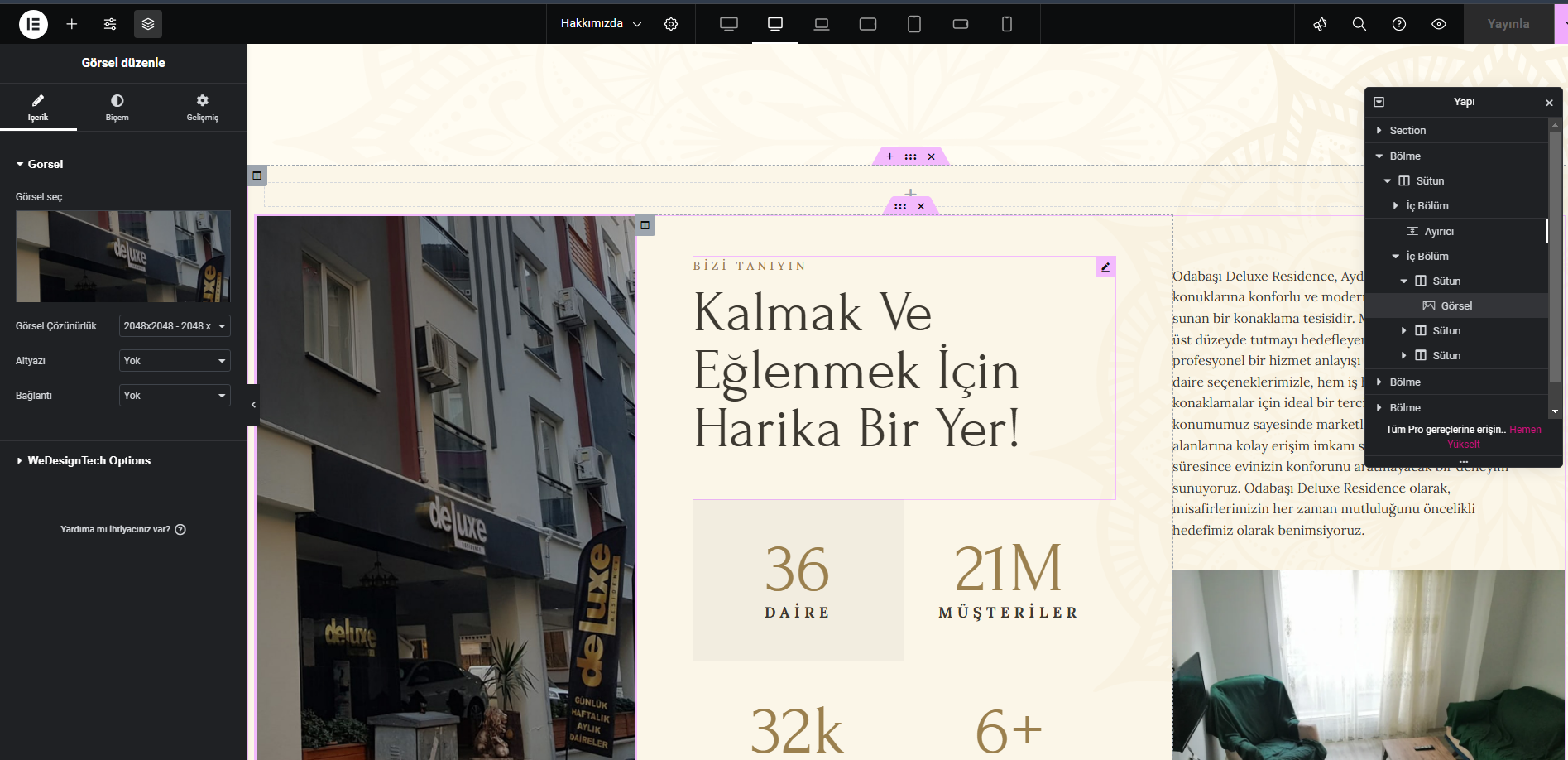Click the outer column handle icon

(257, 176)
